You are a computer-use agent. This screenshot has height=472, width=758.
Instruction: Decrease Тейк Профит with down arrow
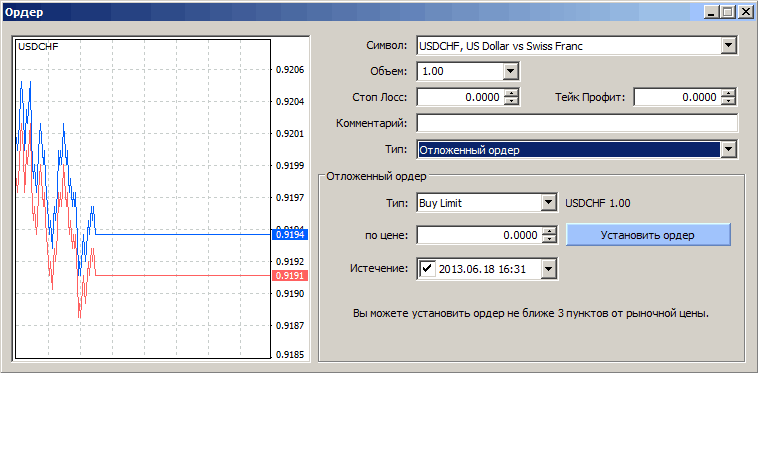click(x=728, y=101)
